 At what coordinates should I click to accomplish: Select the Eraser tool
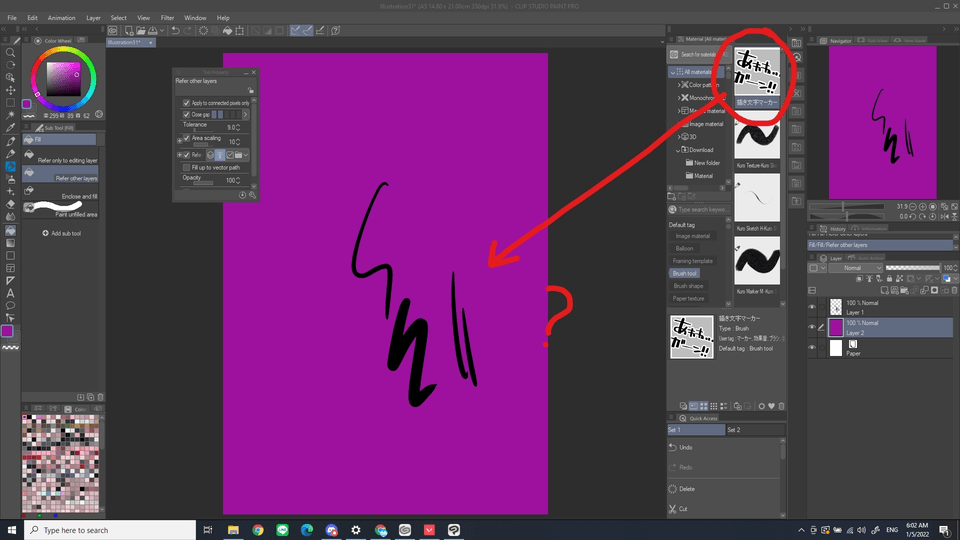point(10,204)
